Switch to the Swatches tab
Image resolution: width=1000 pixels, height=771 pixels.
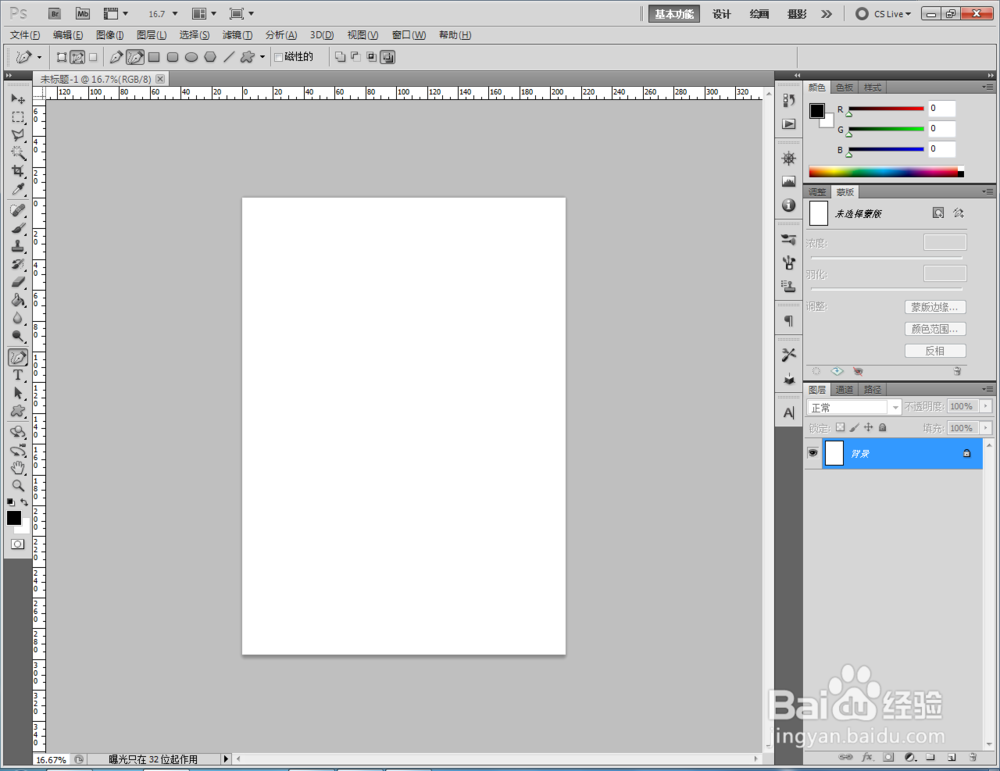point(844,87)
